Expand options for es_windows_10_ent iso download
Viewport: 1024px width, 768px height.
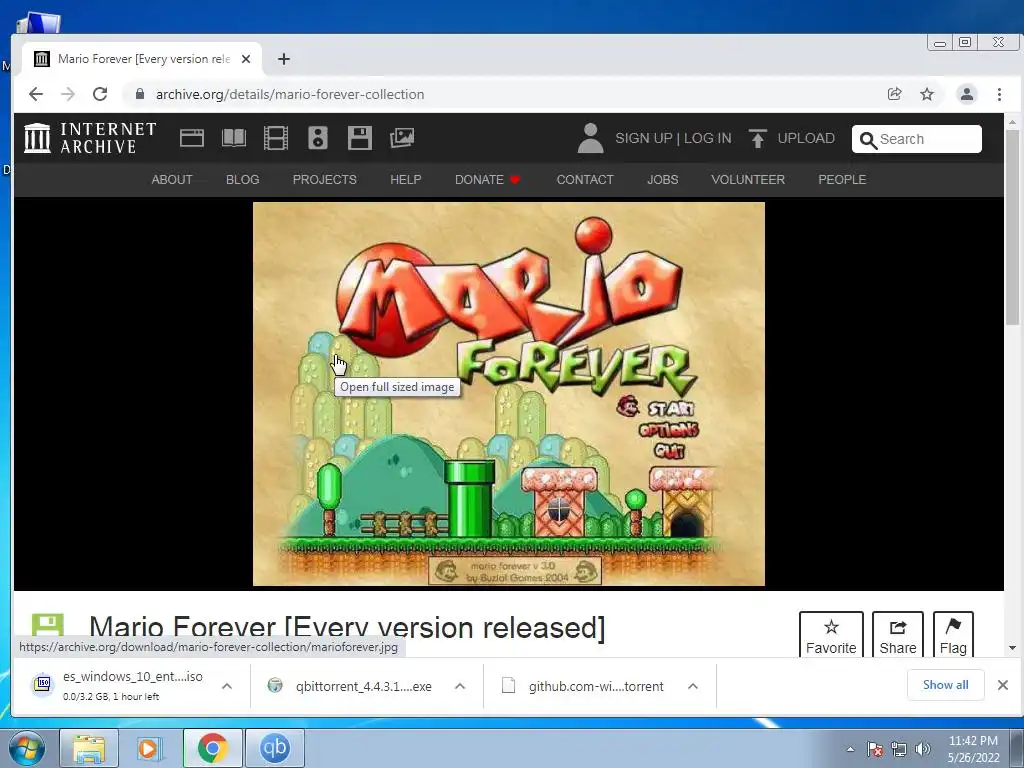227,686
